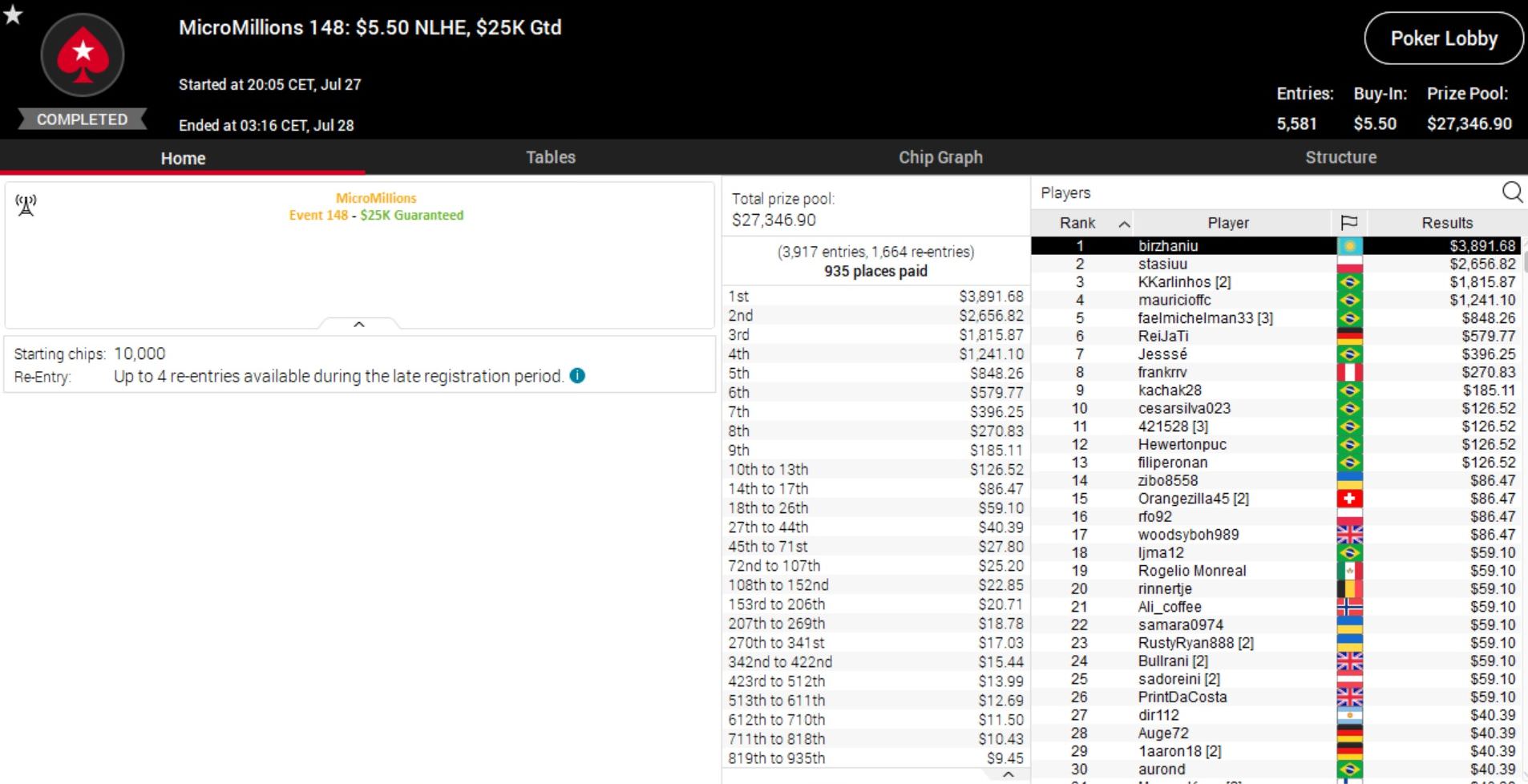Sort by the Player column header
Screen dimensions: 1528x784
pos(1228,223)
